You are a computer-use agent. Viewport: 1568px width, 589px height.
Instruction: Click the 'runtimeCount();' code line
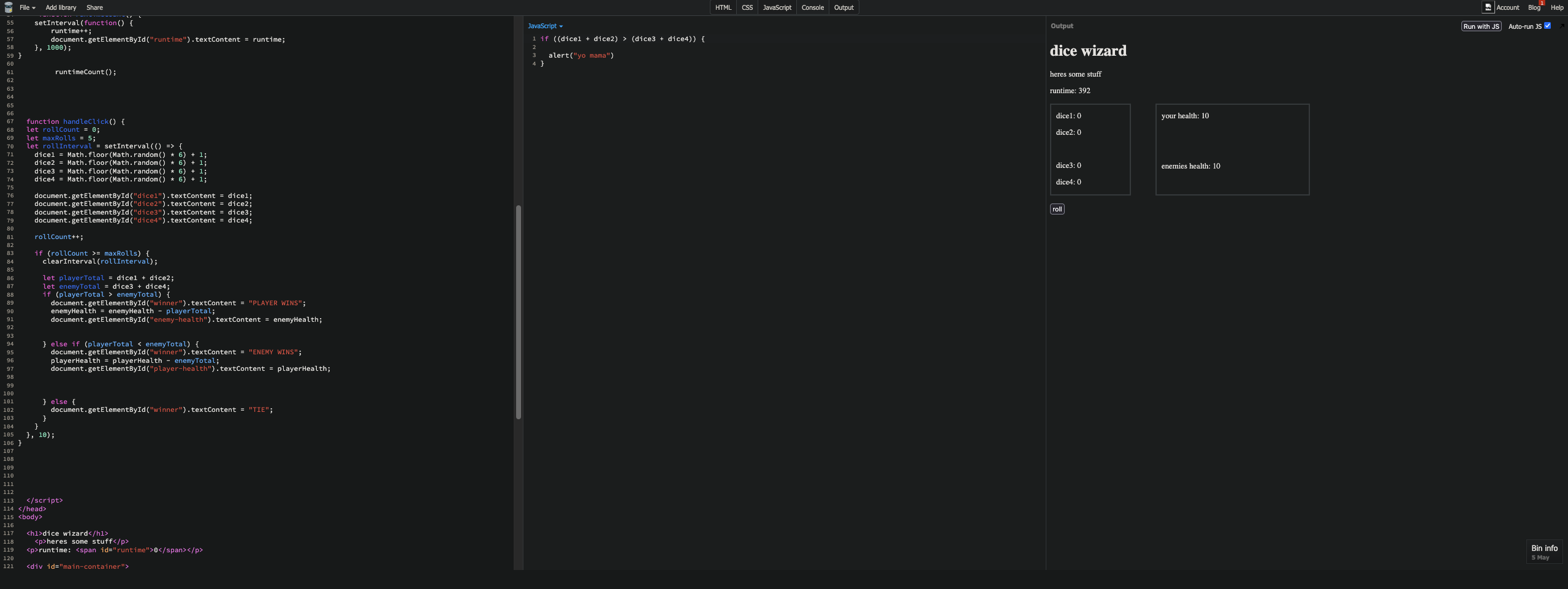pyautogui.click(x=85, y=72)
